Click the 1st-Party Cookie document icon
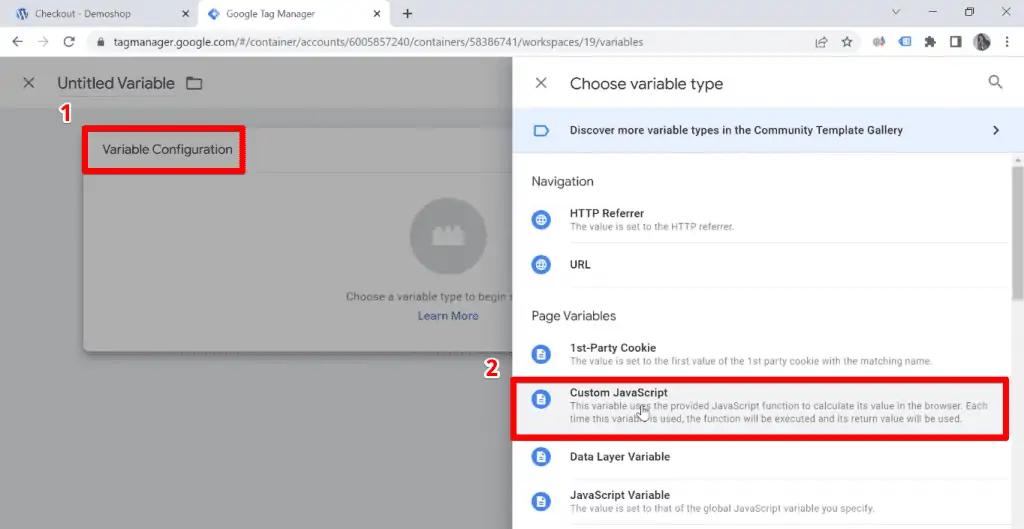1024x529 pixels. 541,354
